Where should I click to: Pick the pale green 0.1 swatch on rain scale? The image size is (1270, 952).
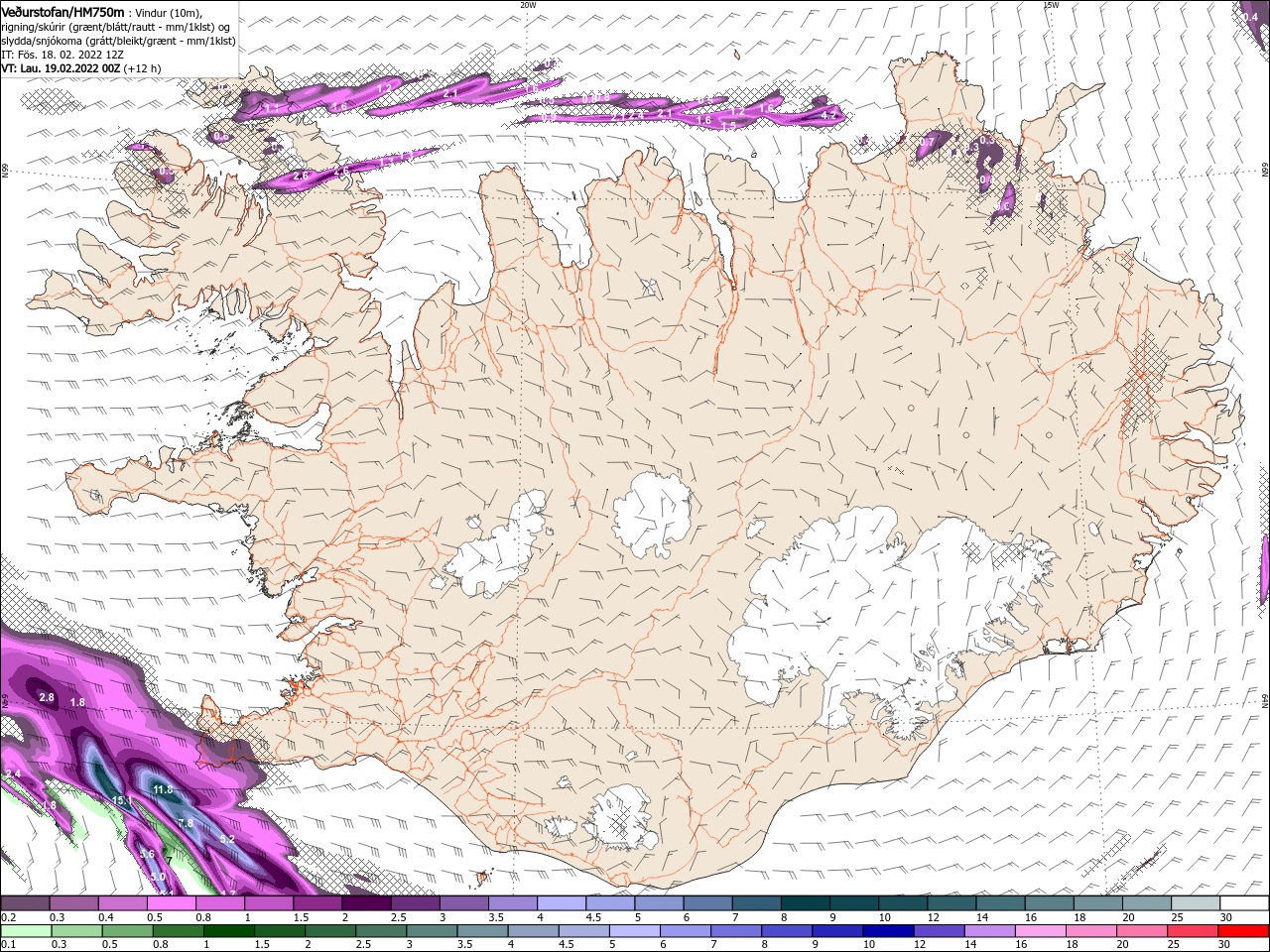25,931
